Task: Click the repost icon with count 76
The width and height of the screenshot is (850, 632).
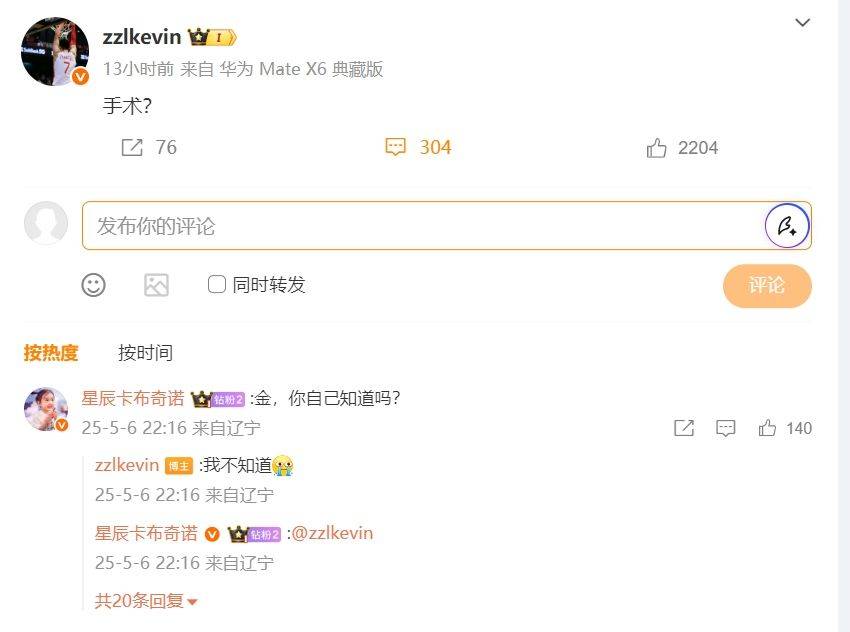Action: 132,147
